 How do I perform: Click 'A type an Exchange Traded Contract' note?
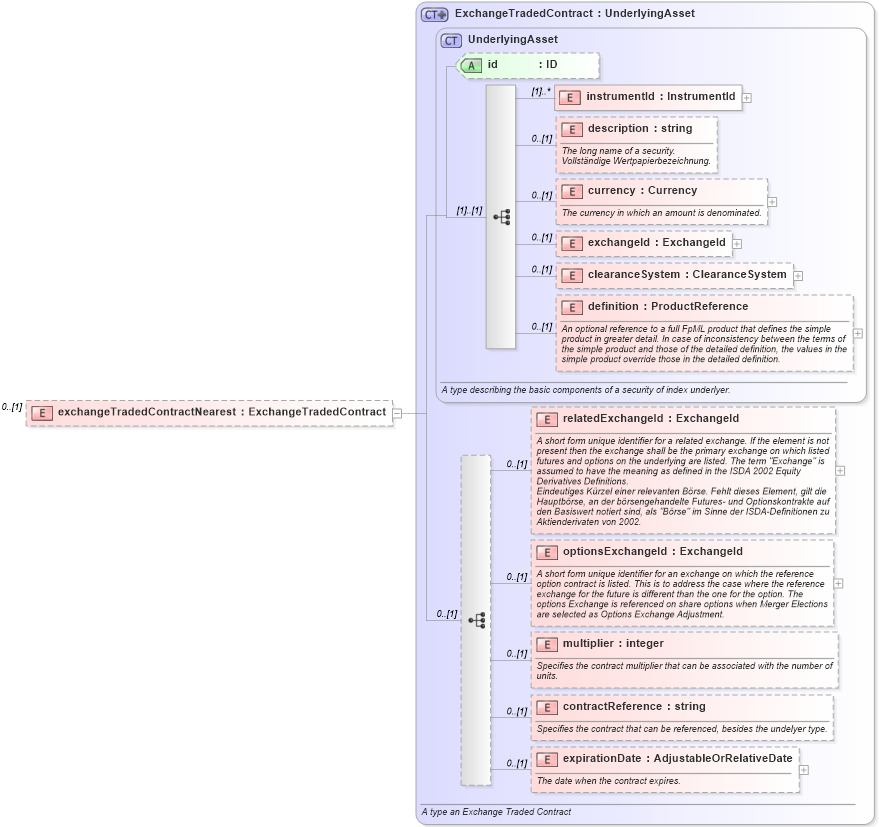pos(496,812)
